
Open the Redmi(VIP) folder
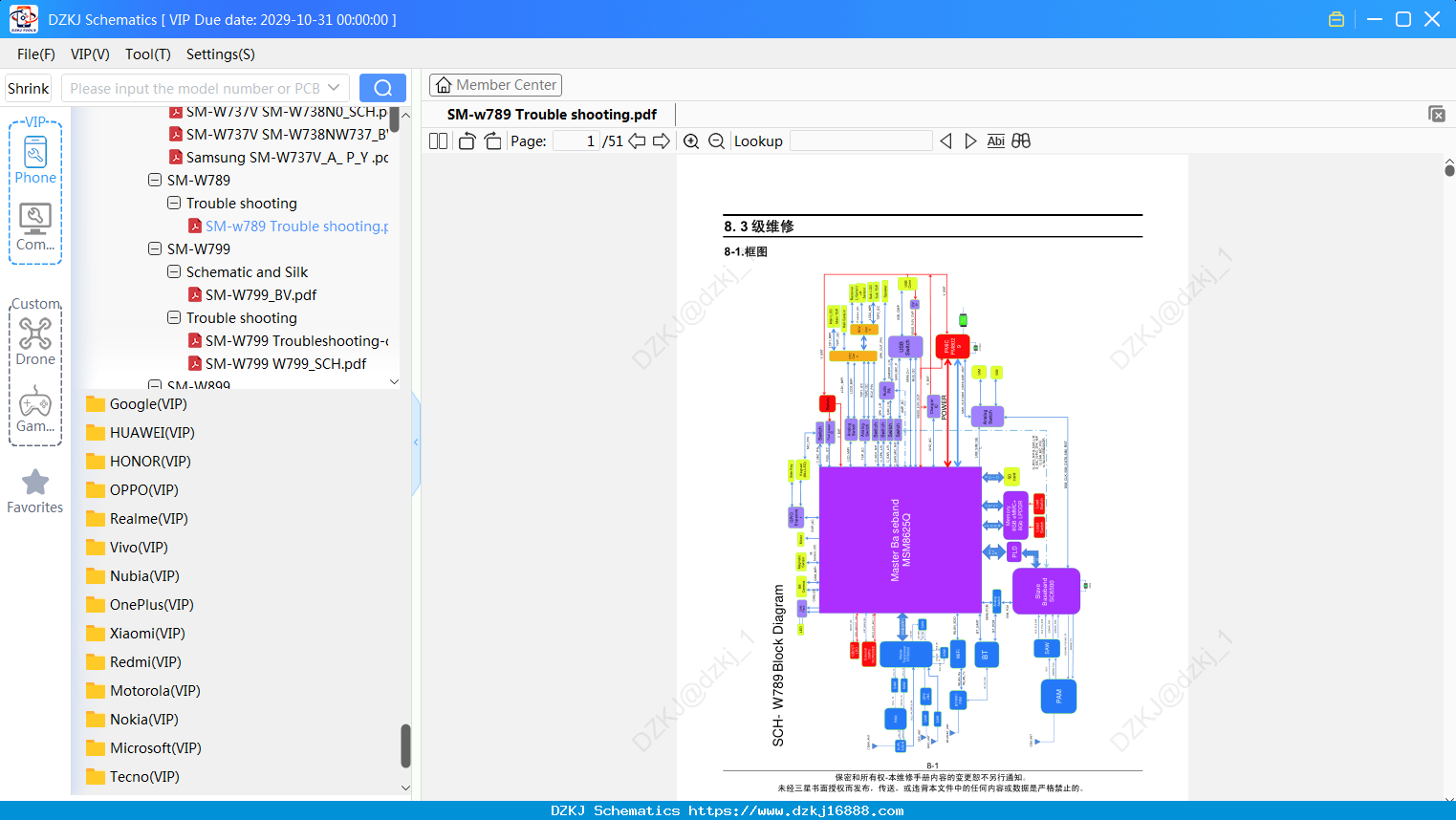click(133, 662)
